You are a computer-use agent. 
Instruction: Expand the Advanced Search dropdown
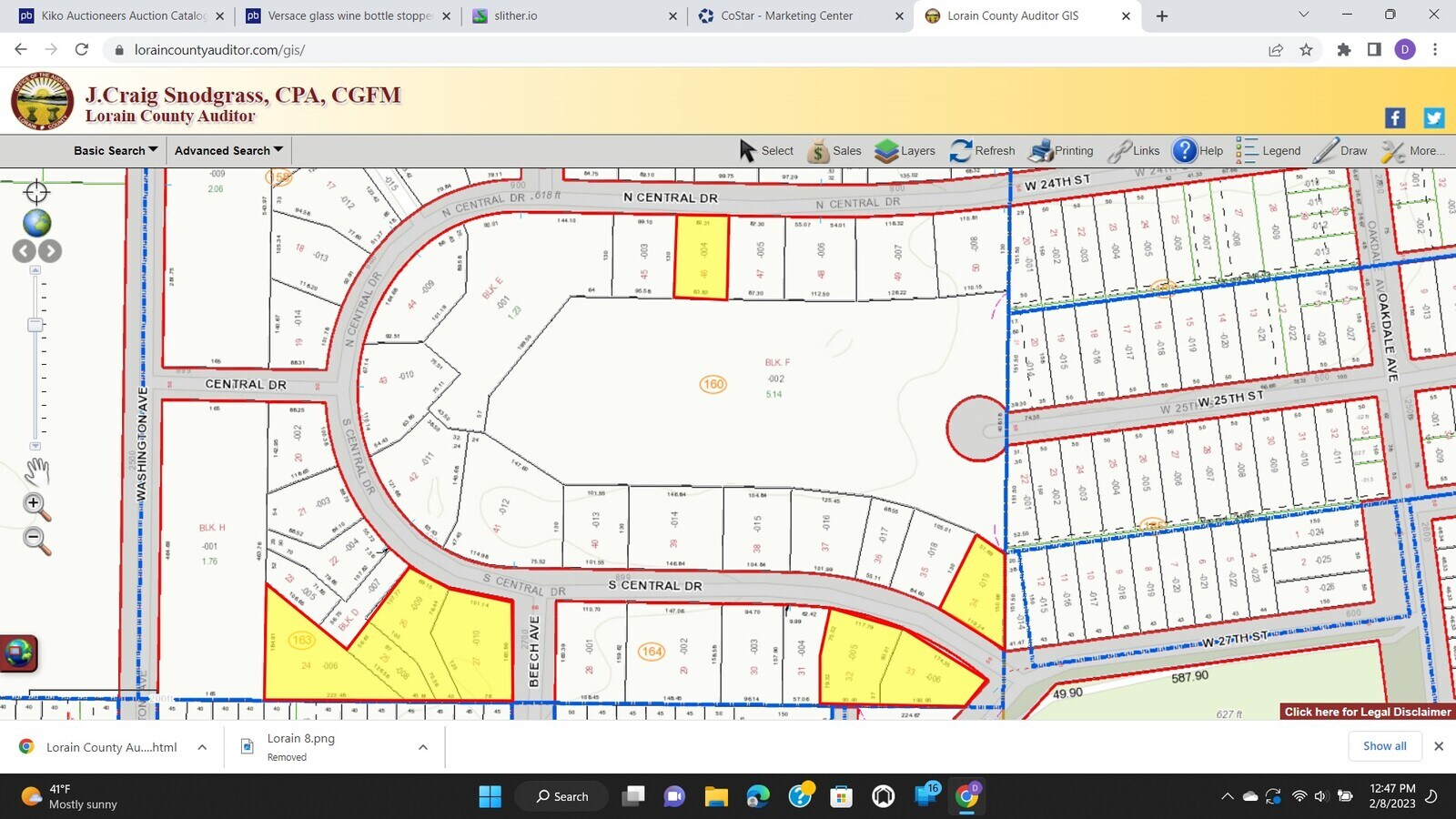228,150
